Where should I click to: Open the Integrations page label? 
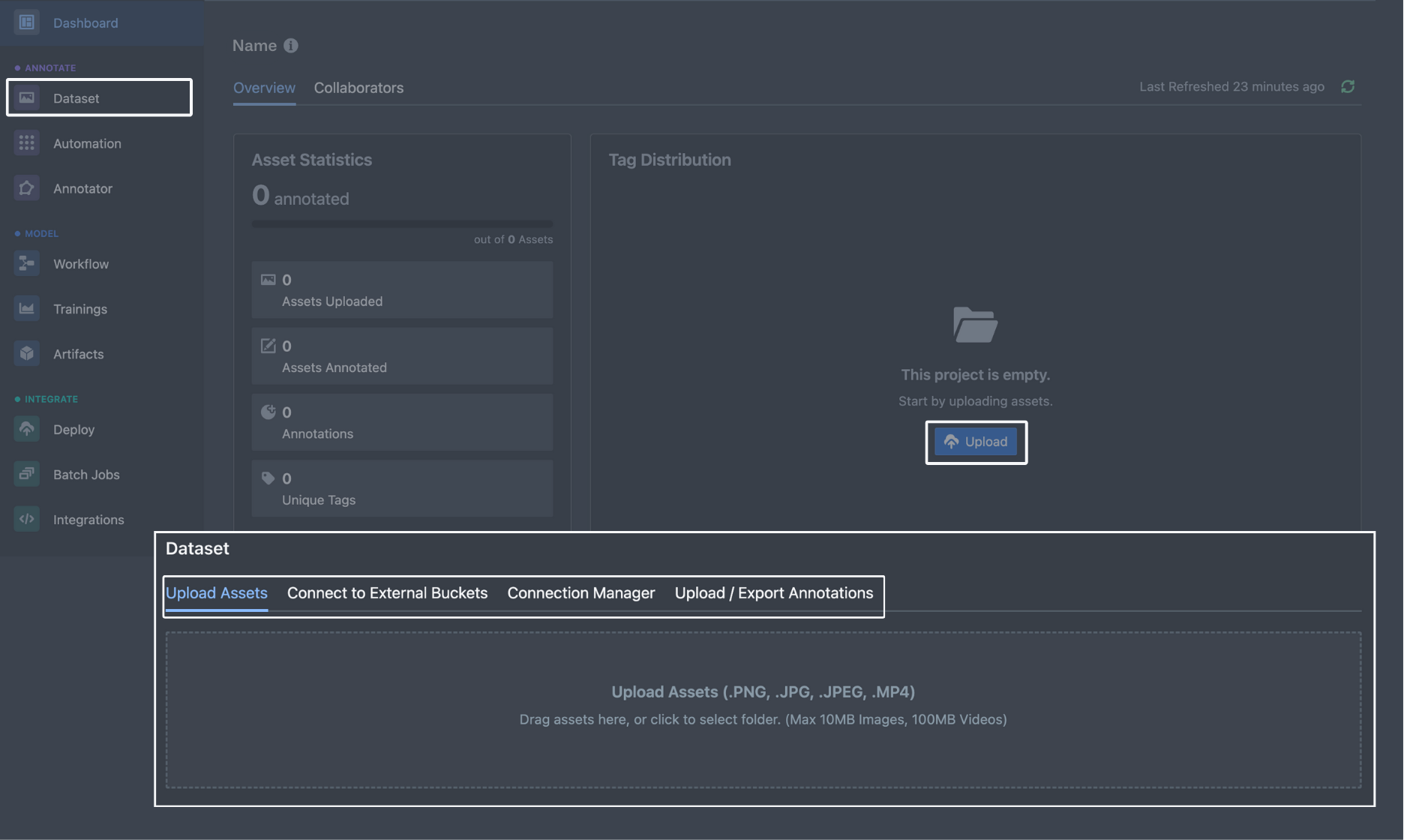[x=88, y=519]
